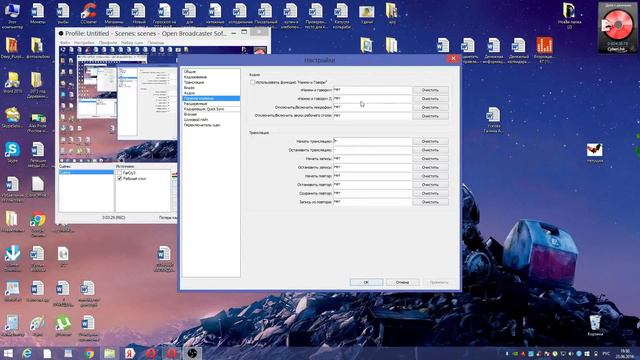The width and height of the screenshot is (640, 360).
Task: Focus the 'Начать запись' hotkey field
Action: 372,158
